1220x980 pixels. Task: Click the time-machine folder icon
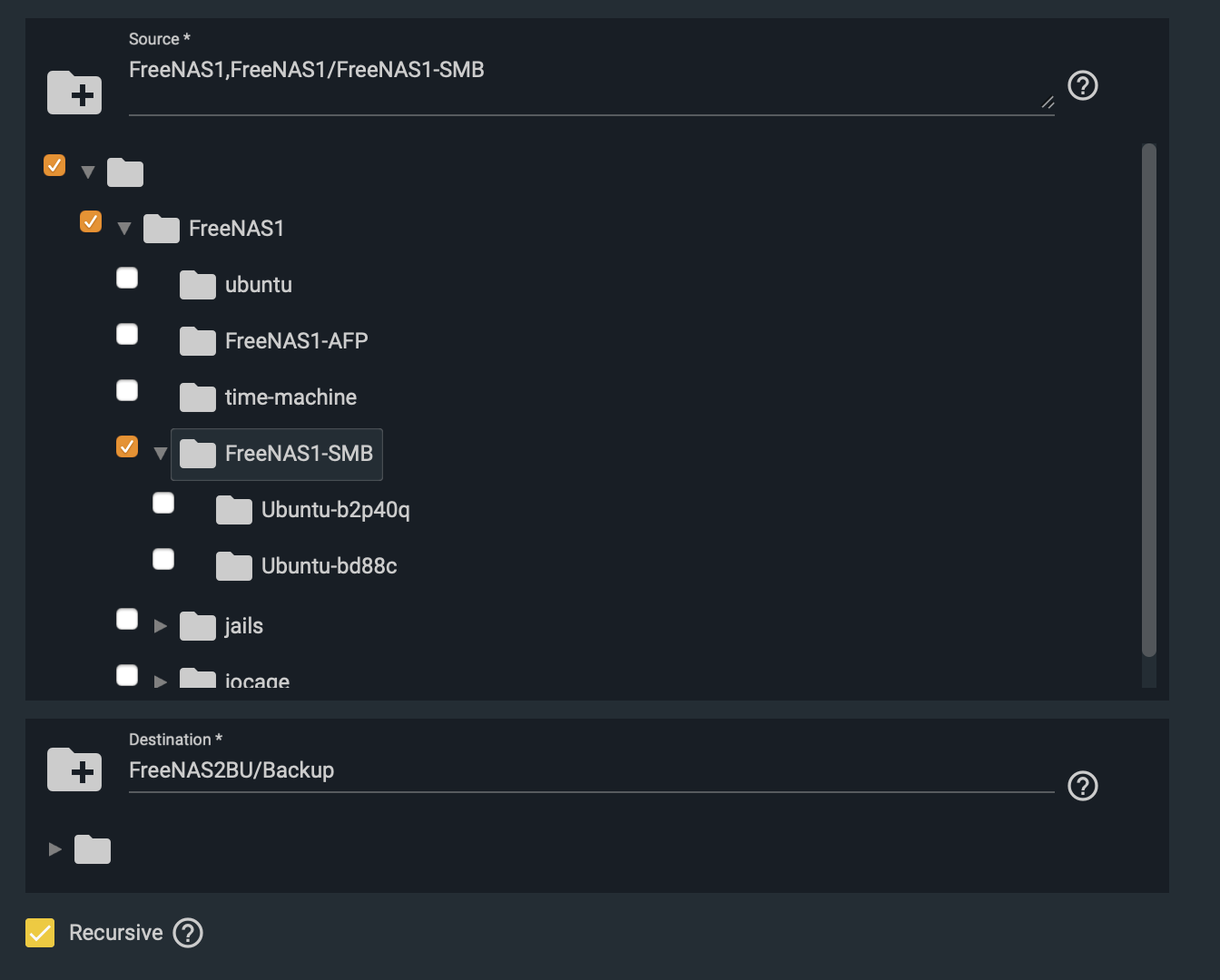(x=198, y=397)
